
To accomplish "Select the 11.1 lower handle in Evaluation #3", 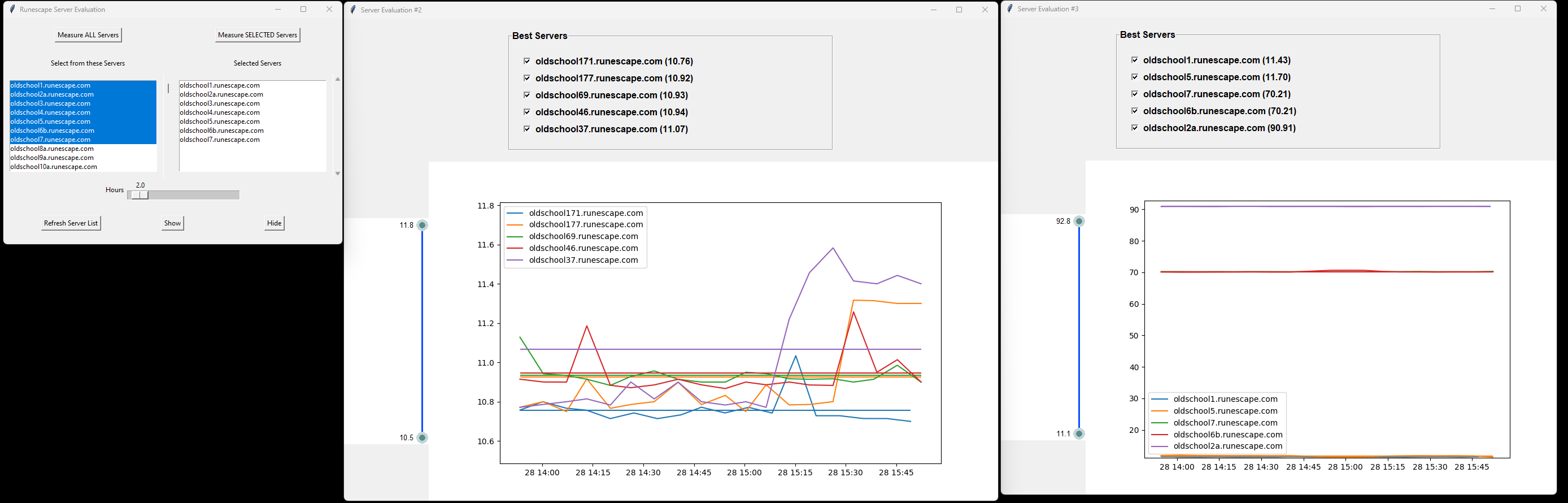I will click(x=1079, y=434).
